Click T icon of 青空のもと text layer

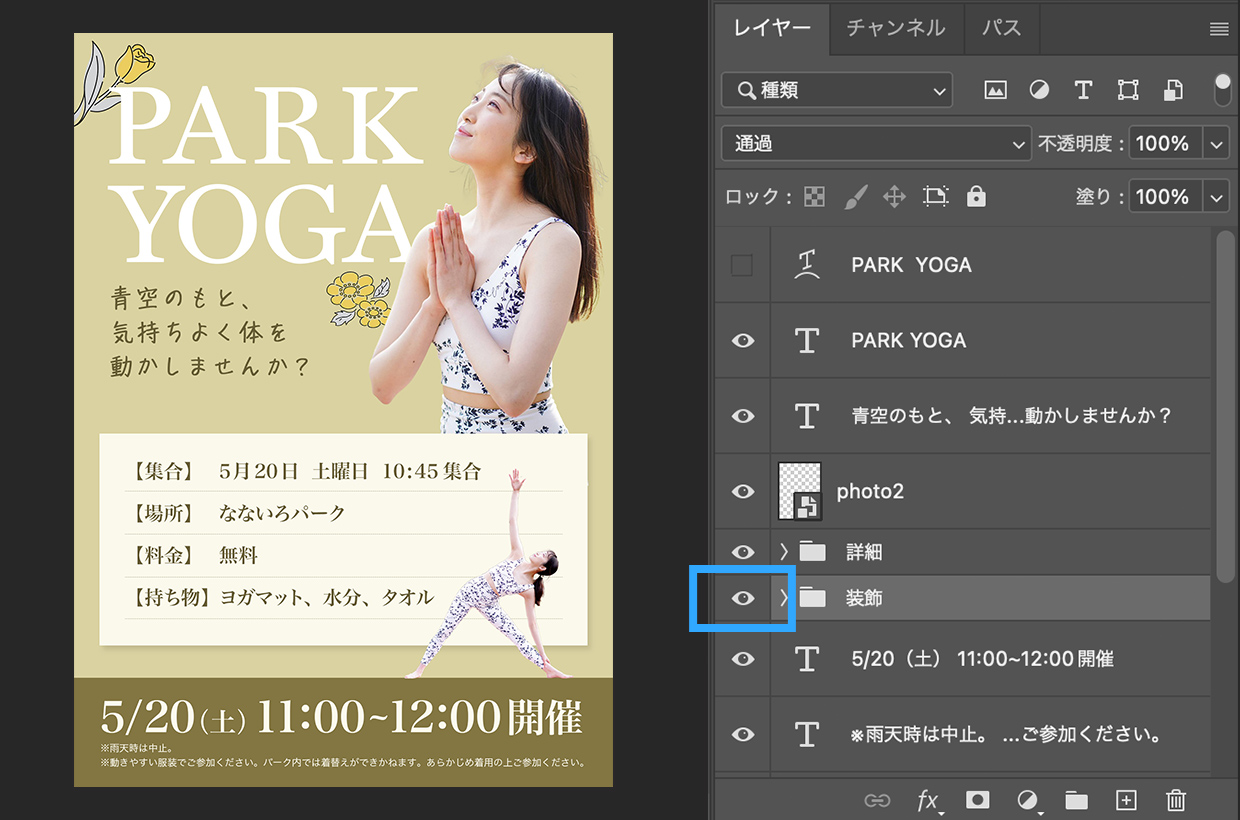807,415
